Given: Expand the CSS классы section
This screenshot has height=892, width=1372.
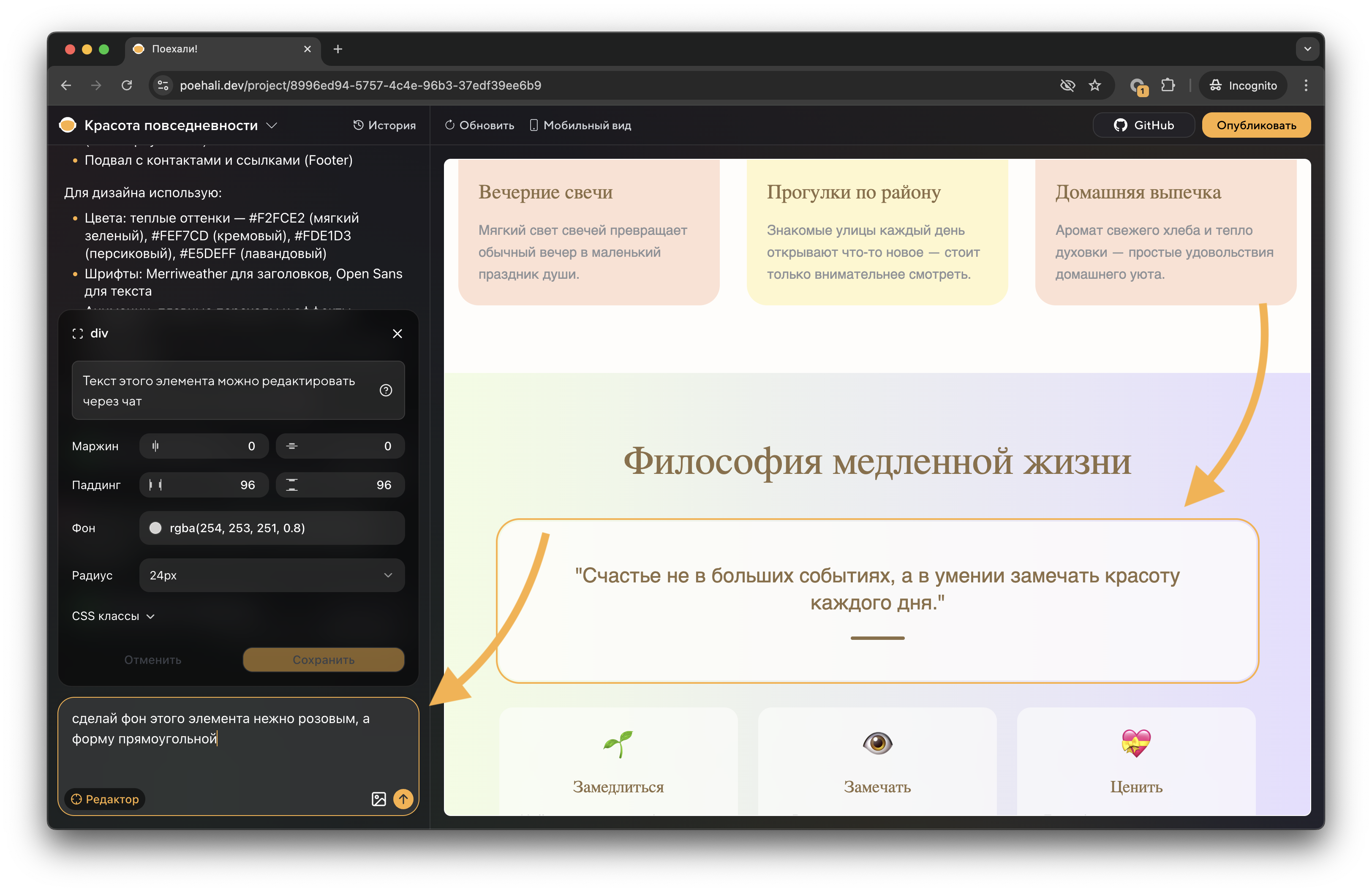Looking at the screenshot, I should click(x=113, y=616).
